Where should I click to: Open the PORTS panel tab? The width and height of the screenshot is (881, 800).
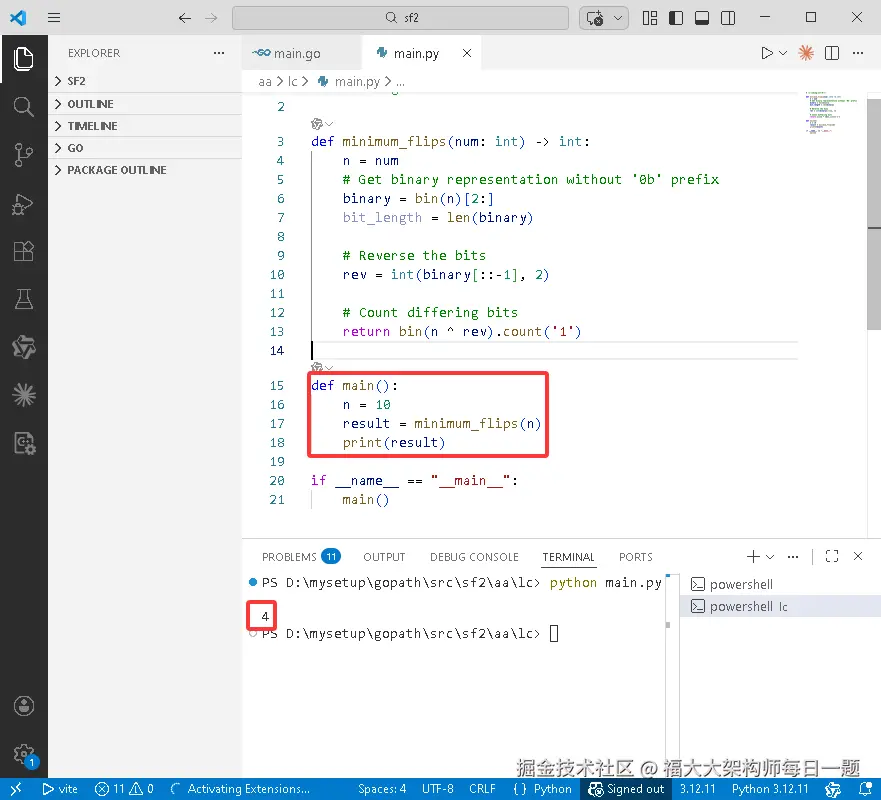click(635, 556)
